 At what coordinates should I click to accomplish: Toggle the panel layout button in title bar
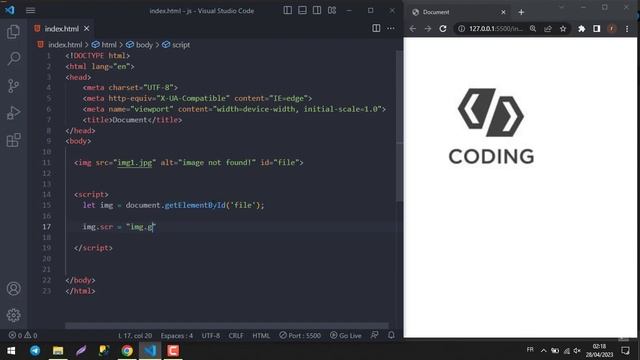coord(302,10)
